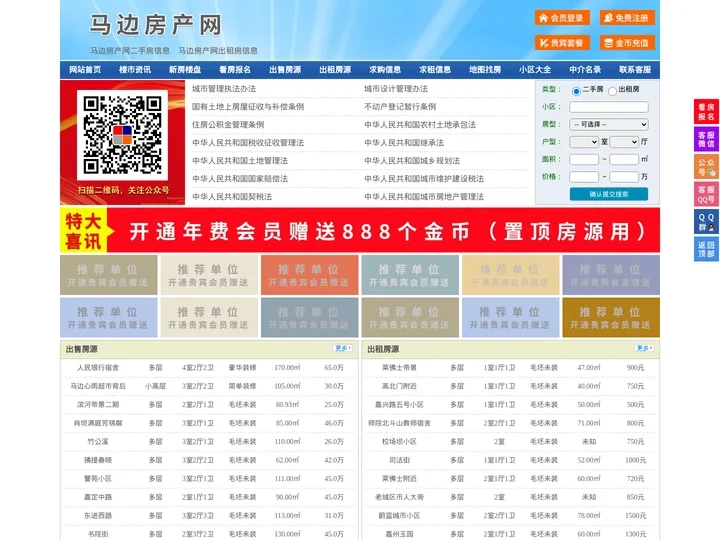Click the QR code image
This screenshot has height=540, width=720.
click(122, 135)
